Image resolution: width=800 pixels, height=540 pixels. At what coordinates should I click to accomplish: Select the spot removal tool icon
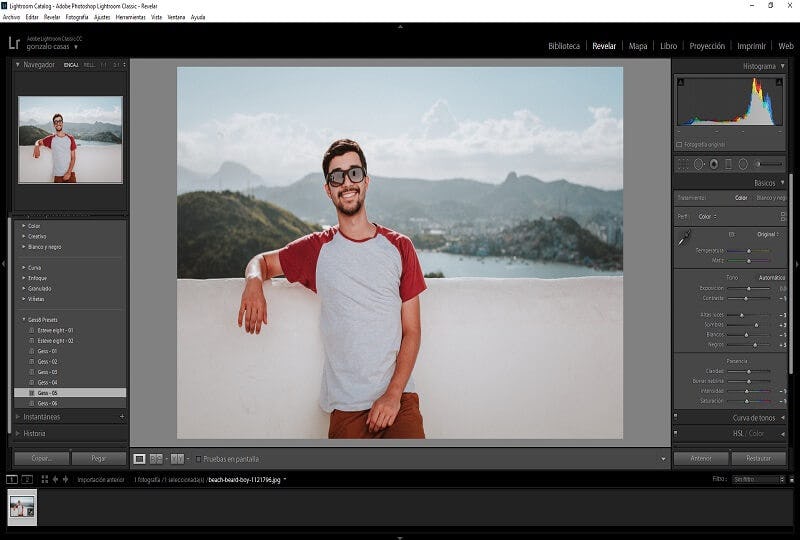(x=699, y=164)
